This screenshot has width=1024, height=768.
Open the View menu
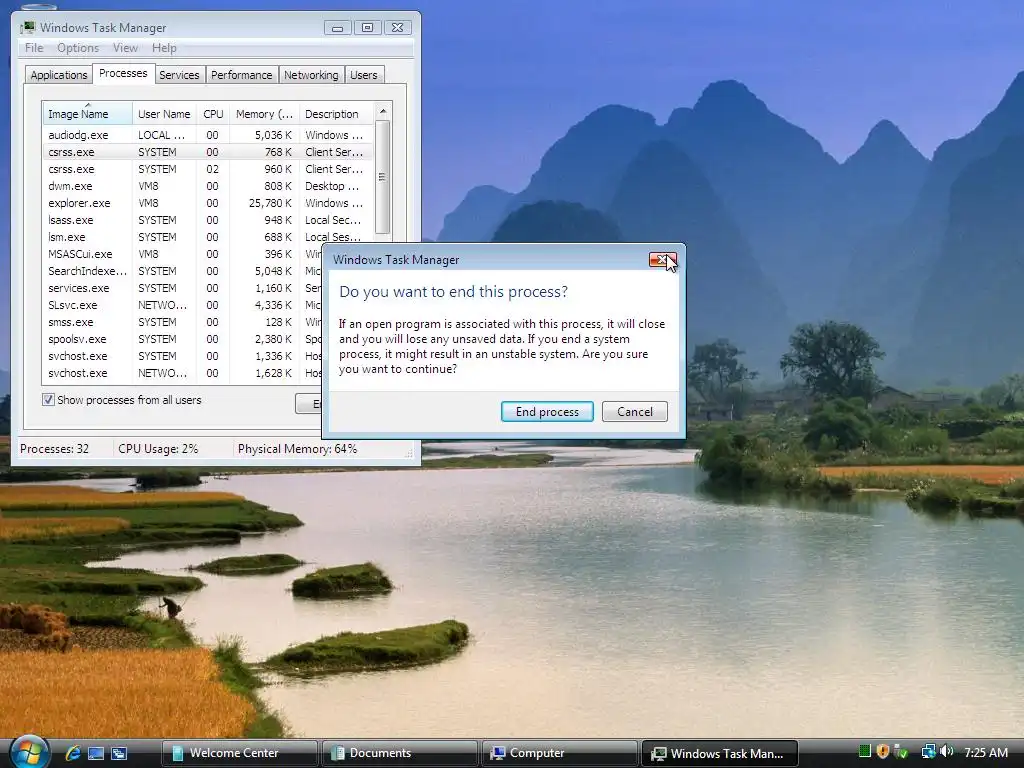tap(125, 48)
